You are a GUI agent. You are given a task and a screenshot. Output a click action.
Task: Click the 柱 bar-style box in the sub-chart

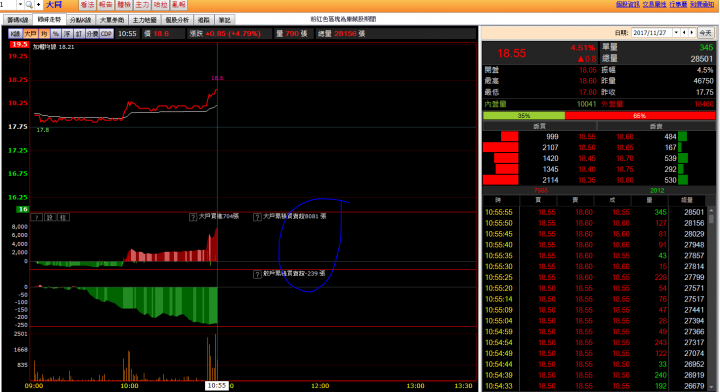tap(63, 217)
